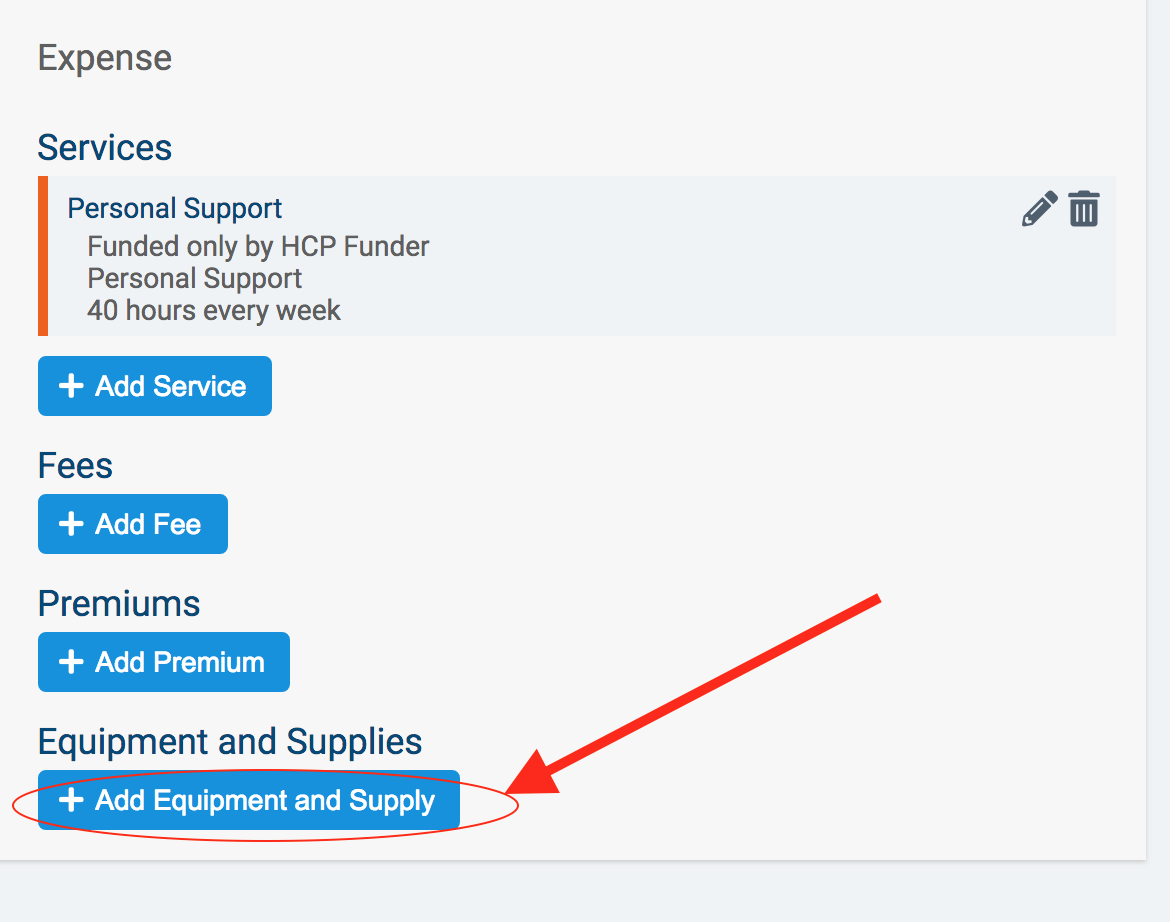Select the 'Funded only by HCP Funder' line

(x=258, y=246)
